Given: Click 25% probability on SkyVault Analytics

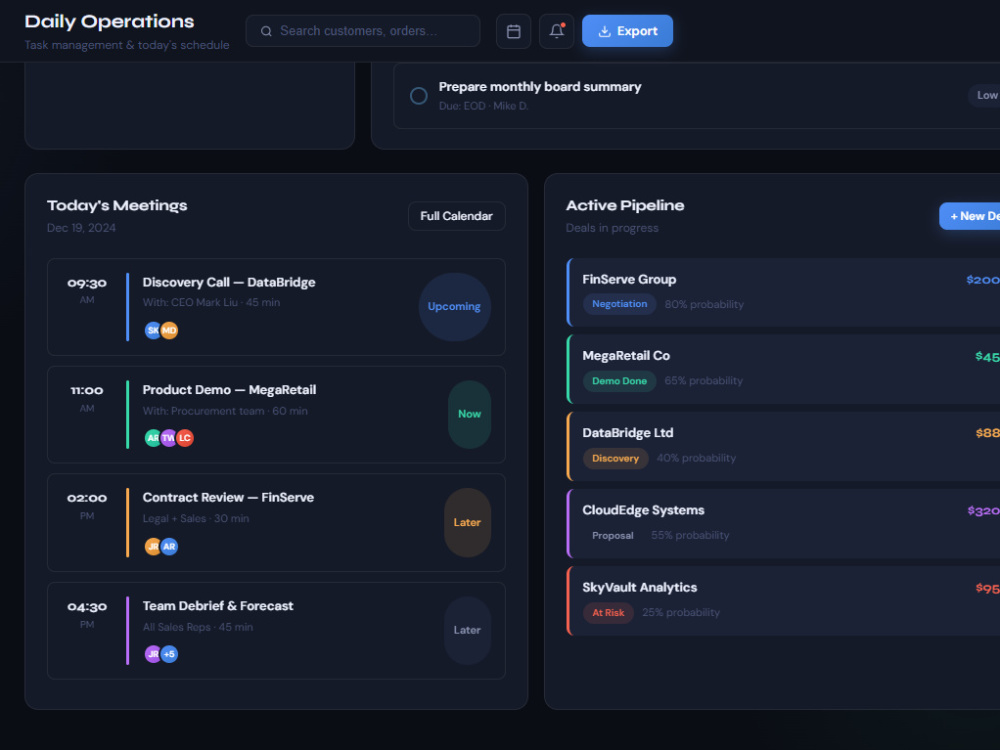Looking at the screenshot, I should click(x=681, y=613).
